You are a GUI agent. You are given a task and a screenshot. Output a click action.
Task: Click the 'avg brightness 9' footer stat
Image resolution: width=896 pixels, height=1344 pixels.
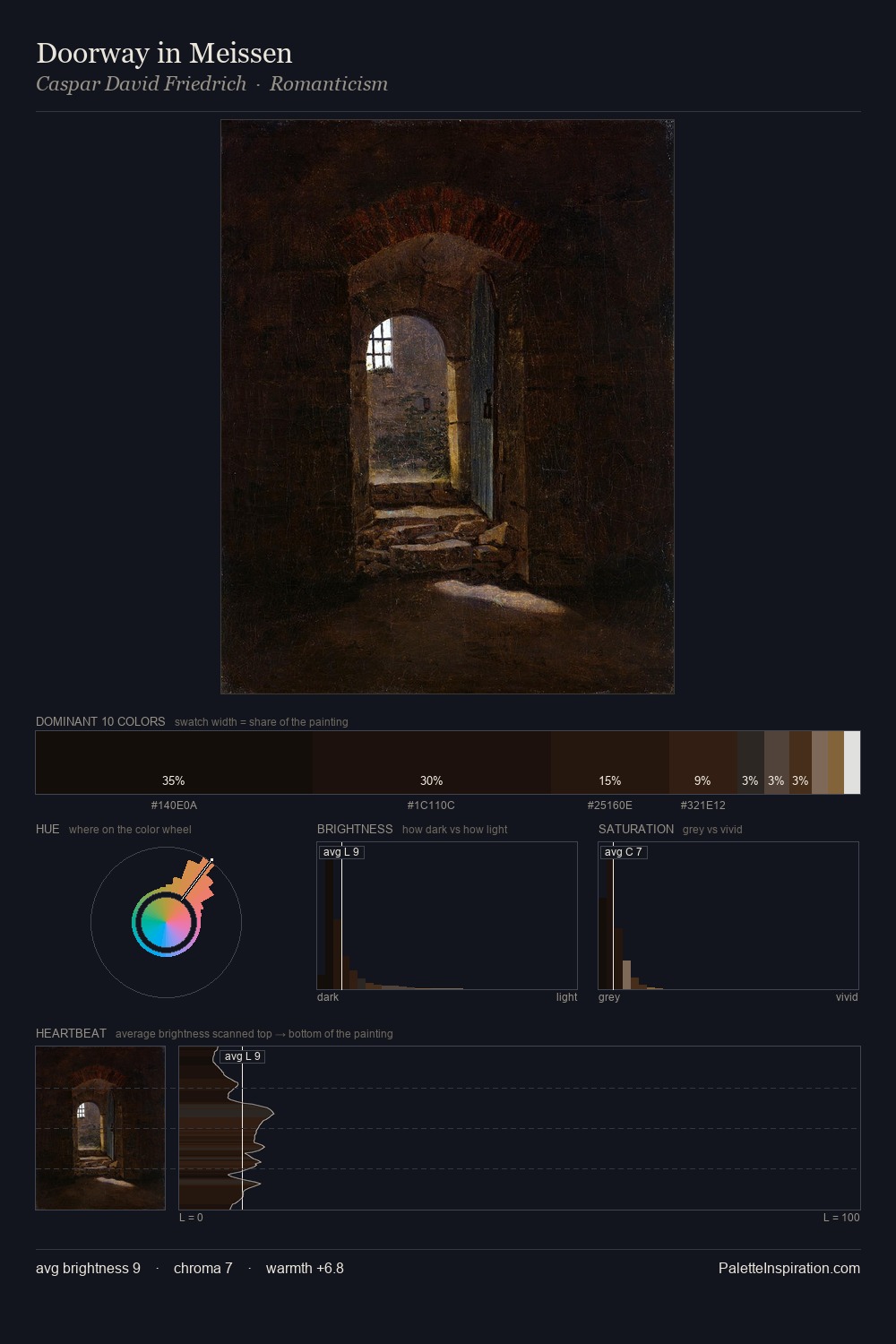click(88, 1268)
